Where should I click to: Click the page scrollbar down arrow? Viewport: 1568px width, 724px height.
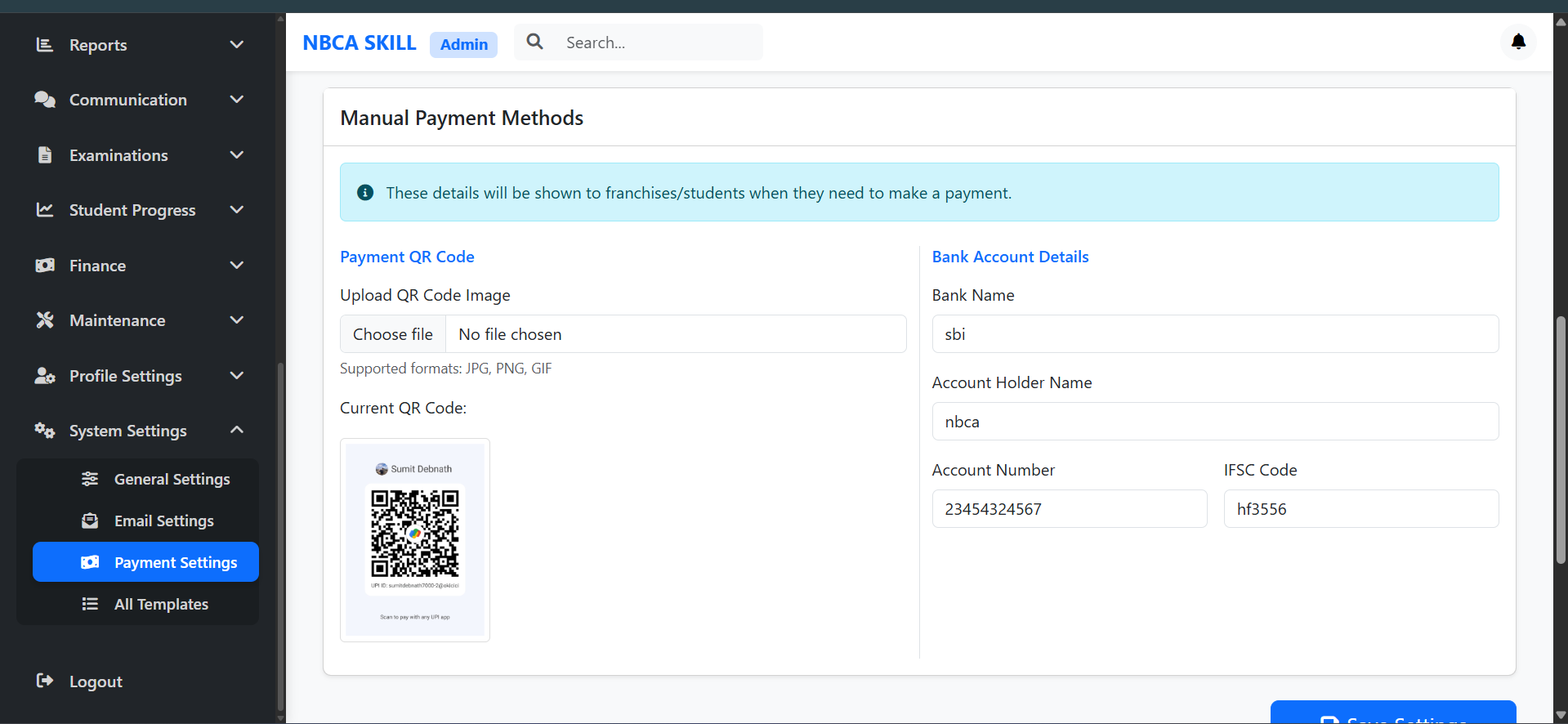point(1561,716)
